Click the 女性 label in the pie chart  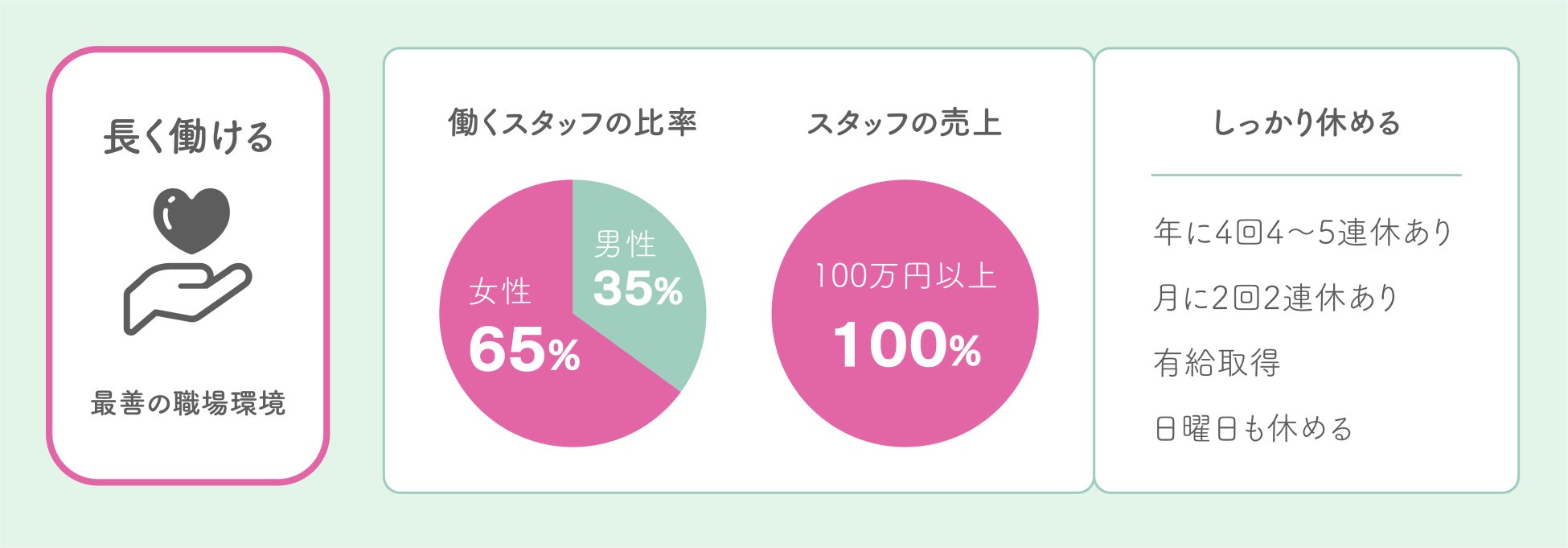[500, 291]
